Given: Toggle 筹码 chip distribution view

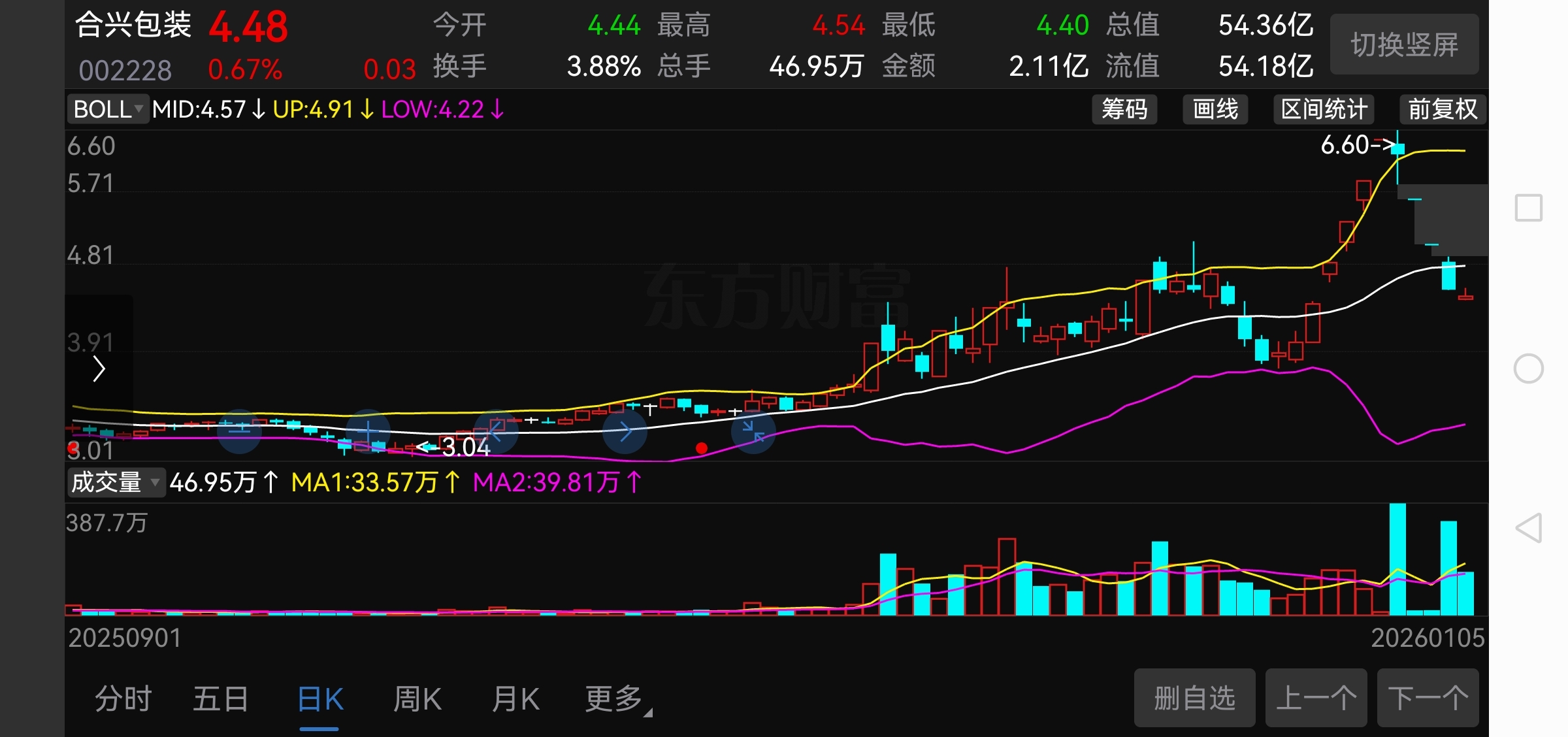Looking at the screenshot, I should [1124, 109].
